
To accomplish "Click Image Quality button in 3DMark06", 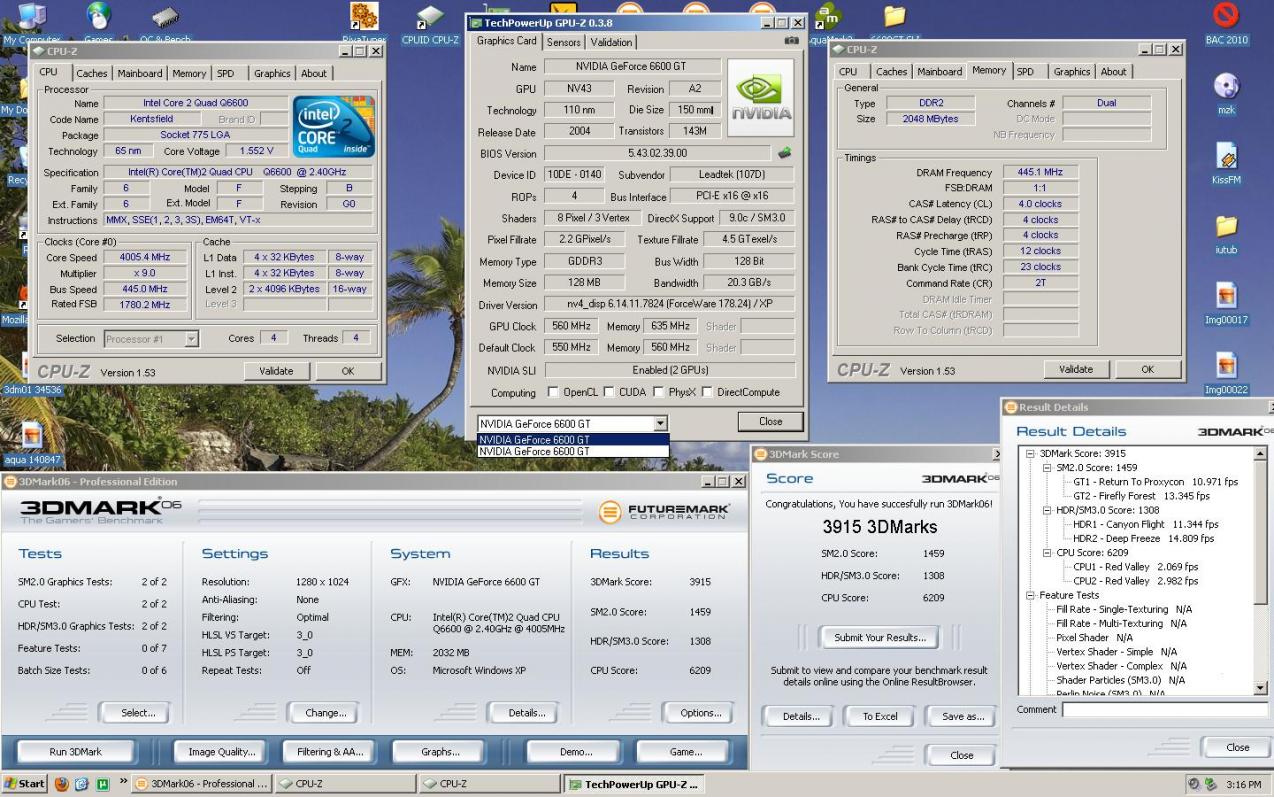I will [x=221, y=752].
